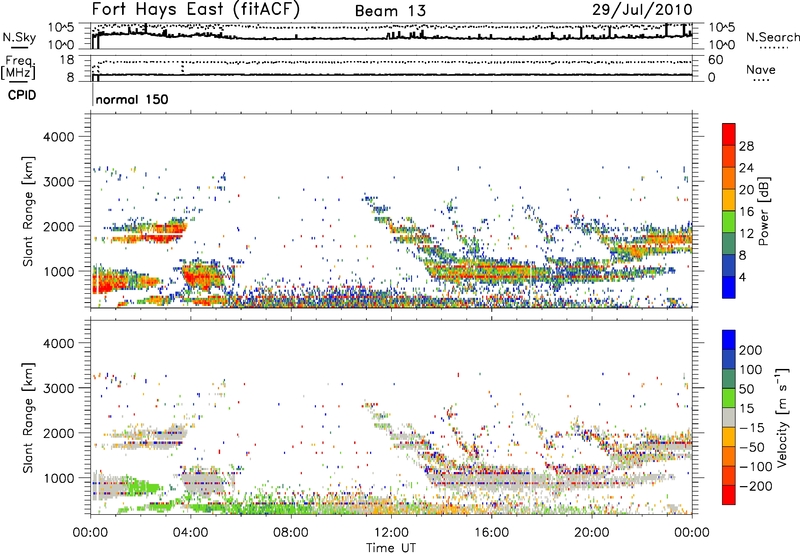Image resolution: width=800 pixels, height=554 pixels.
Task: Click the gray segment of the velocity color bar
Action: [729, 417]
